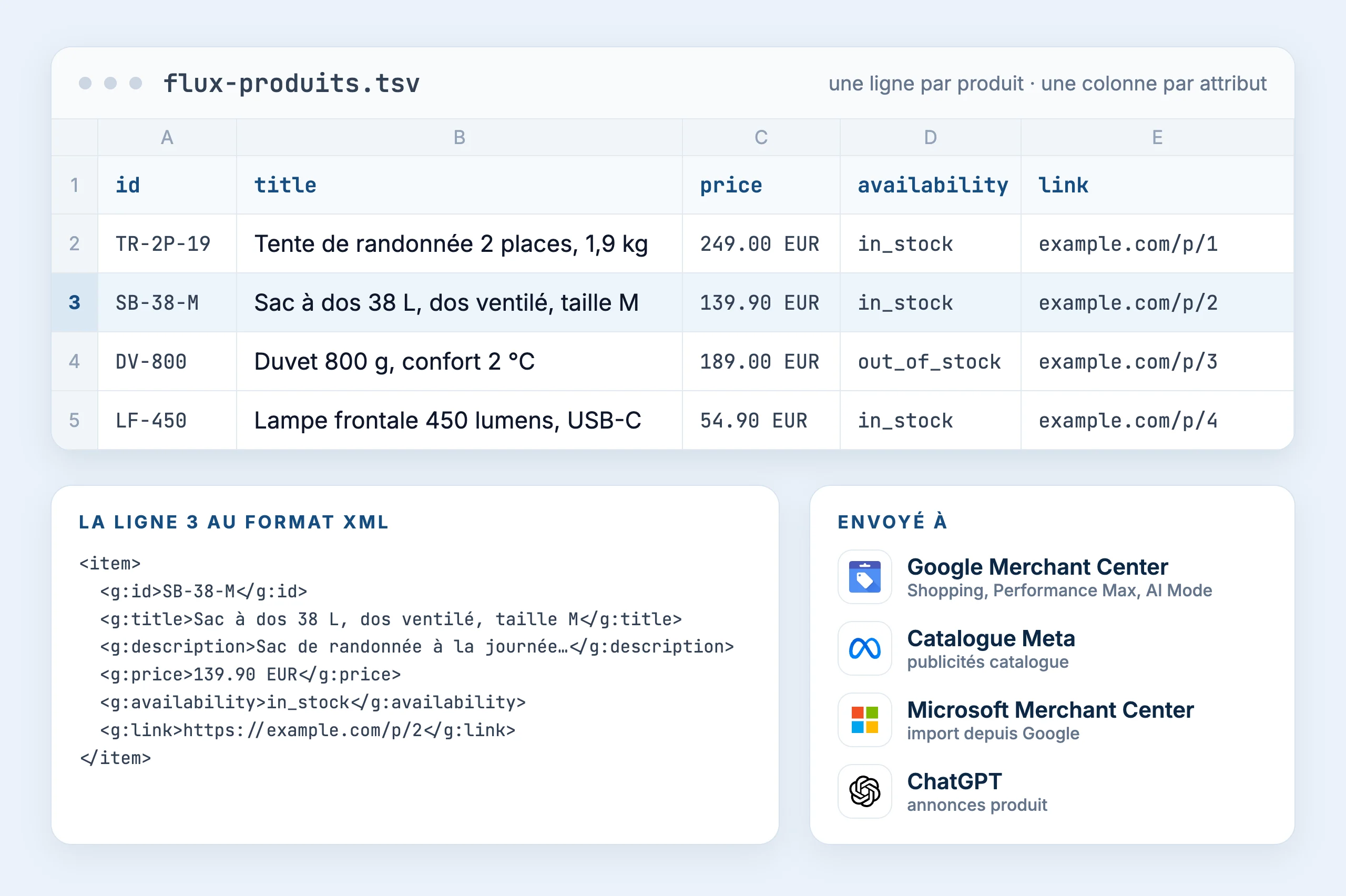This screenshot has height=896, width=1346.
Task: Click the file name 'flux-produits.tsv'
Action: (x=291, y=84)
